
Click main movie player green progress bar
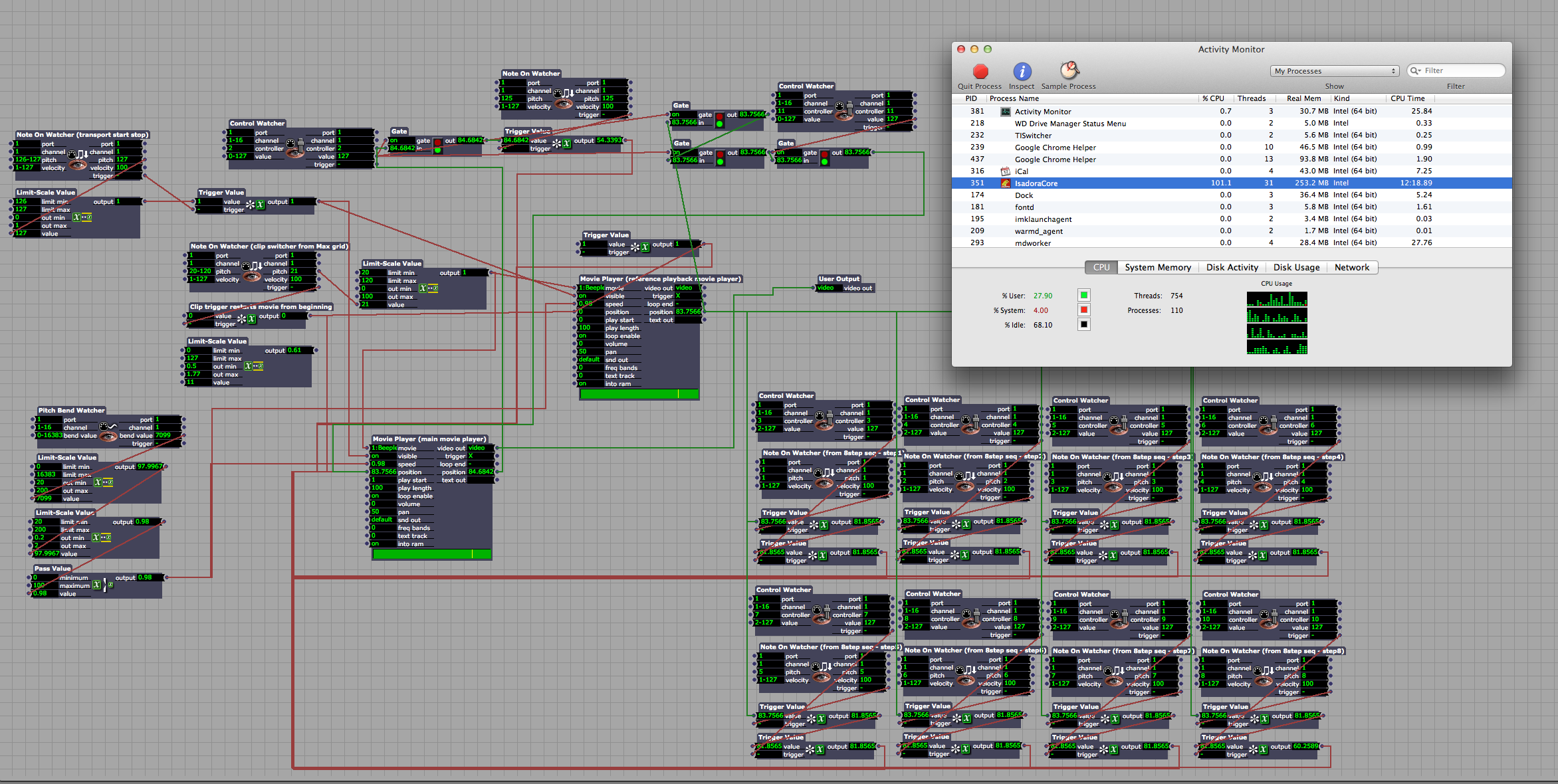(432, 554)
